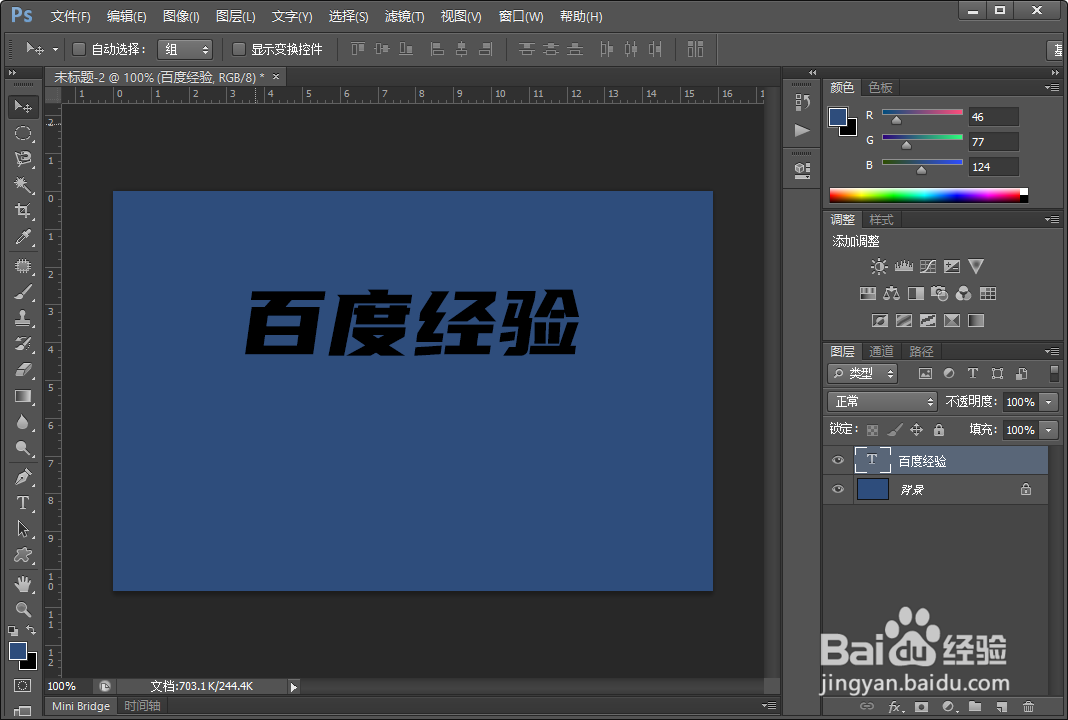Screen dimensions: 1068x720
Task: Toggle lock all
Action: click(x=939, y=430)
